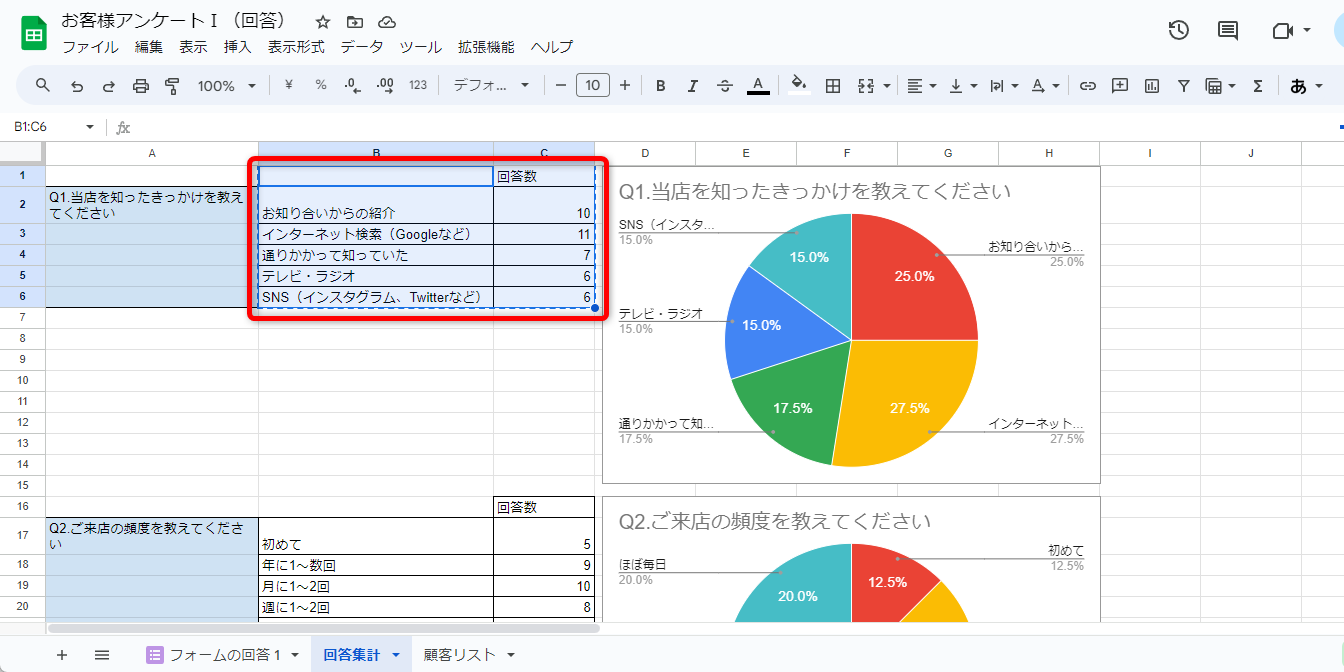
Task: Click the paint format icon
Action: click(172, 86)
